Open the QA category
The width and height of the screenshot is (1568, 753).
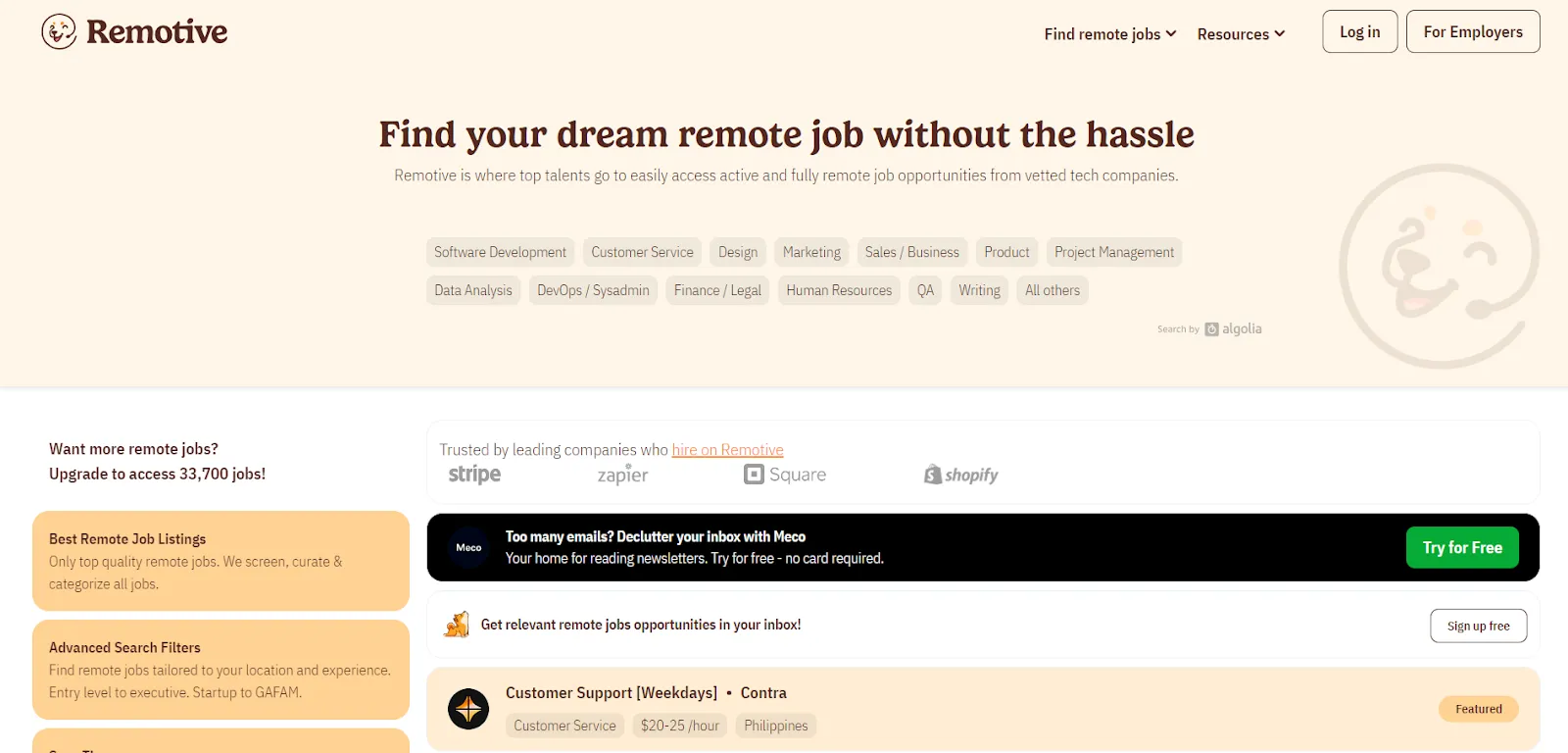tap(925, 290)
